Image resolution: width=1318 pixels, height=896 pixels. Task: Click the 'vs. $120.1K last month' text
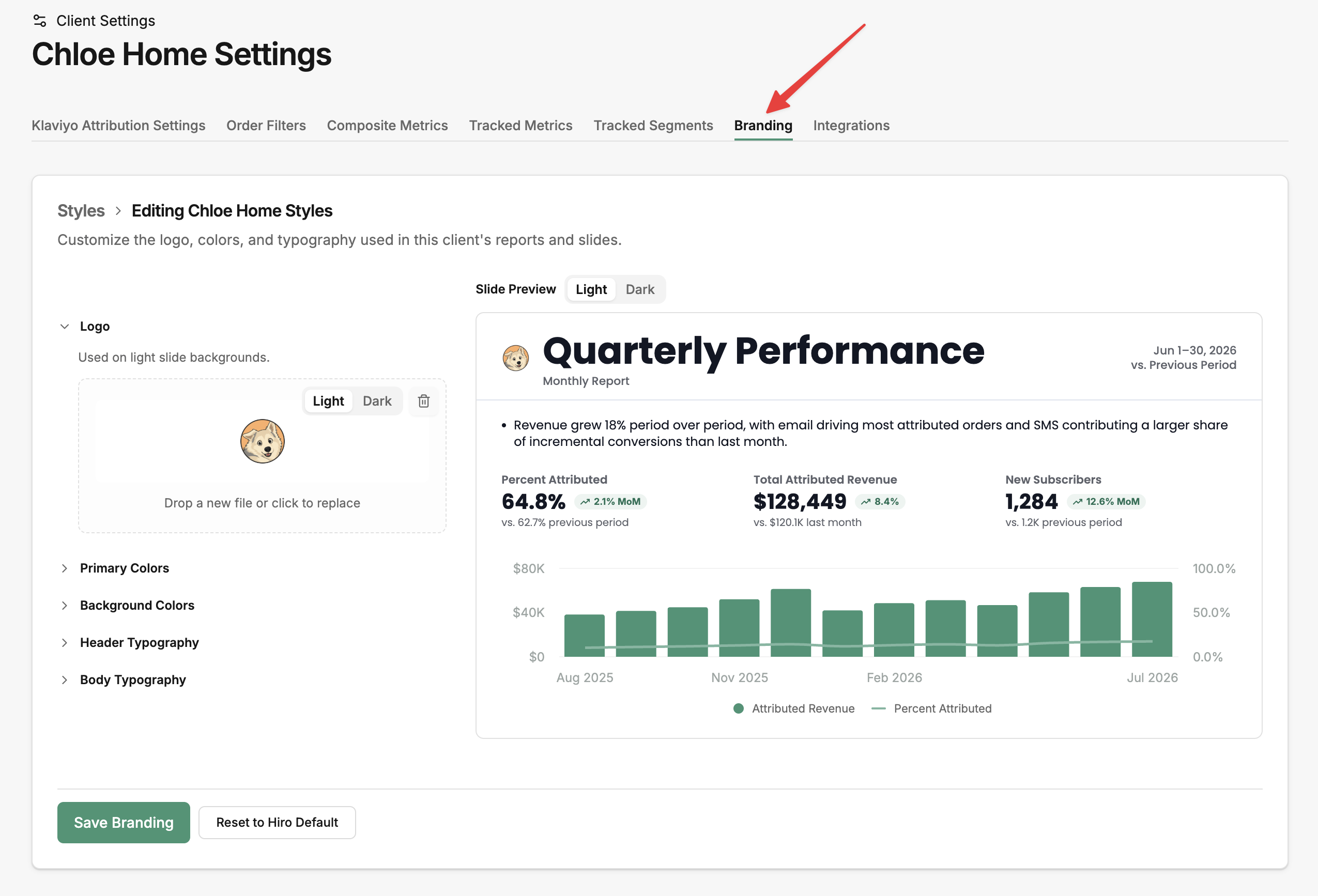[x=807, y=522]
